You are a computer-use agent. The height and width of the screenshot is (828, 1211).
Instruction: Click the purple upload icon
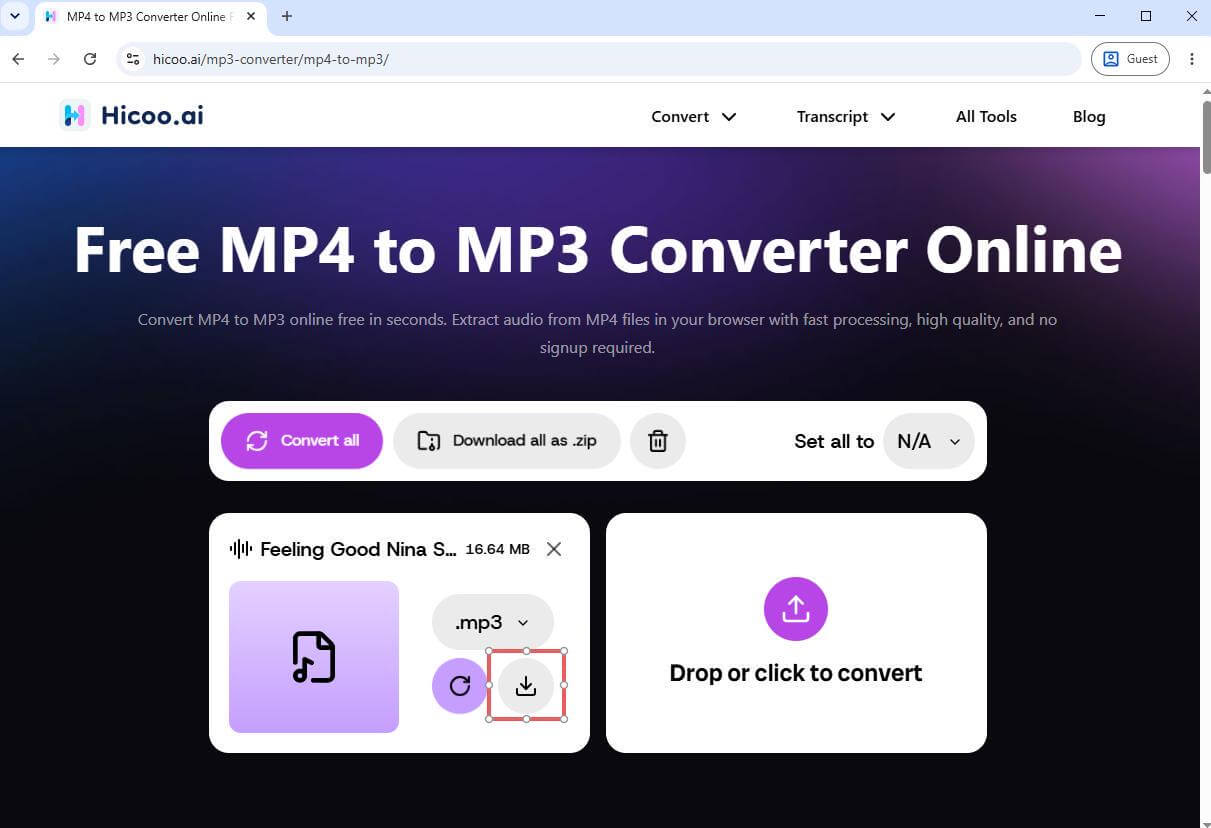pyautogui.click(x=796, y=609)
